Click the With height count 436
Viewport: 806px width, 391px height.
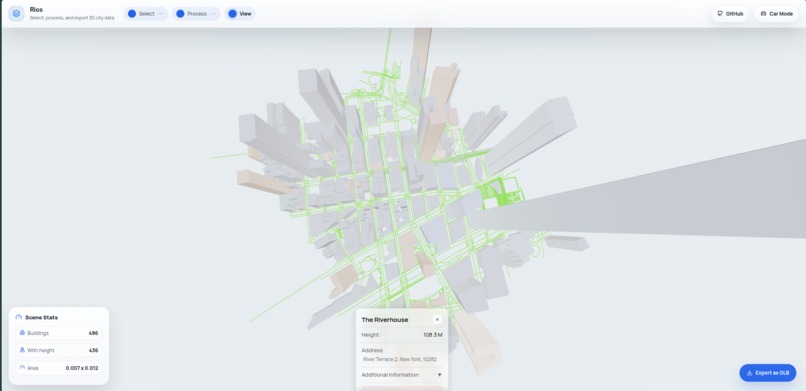[93, 350]
